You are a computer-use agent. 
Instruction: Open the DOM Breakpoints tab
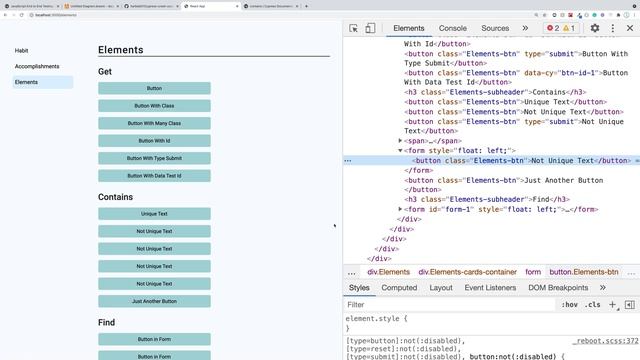tap(558, 288)
